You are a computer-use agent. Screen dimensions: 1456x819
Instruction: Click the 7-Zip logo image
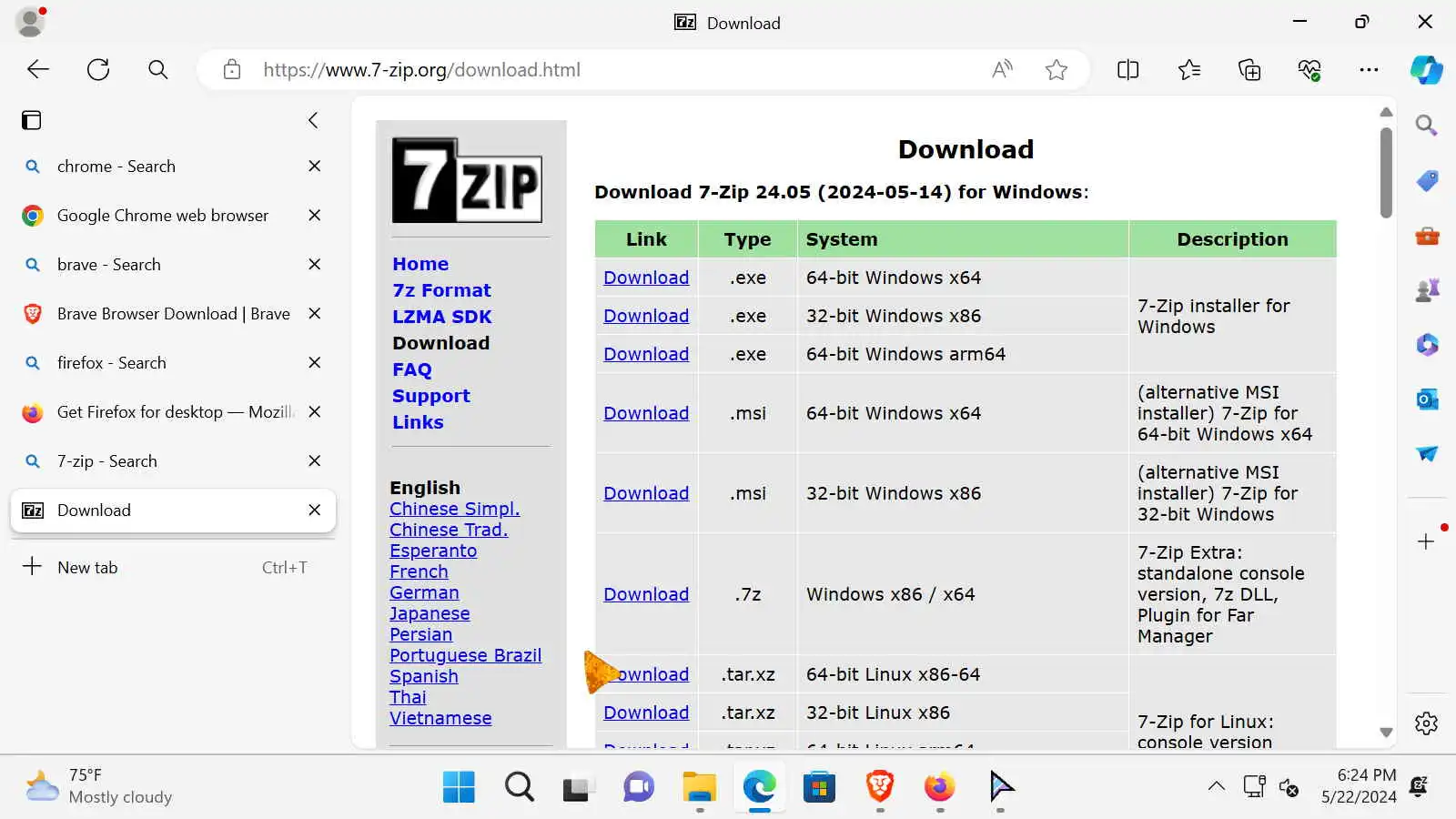(467, 180)
